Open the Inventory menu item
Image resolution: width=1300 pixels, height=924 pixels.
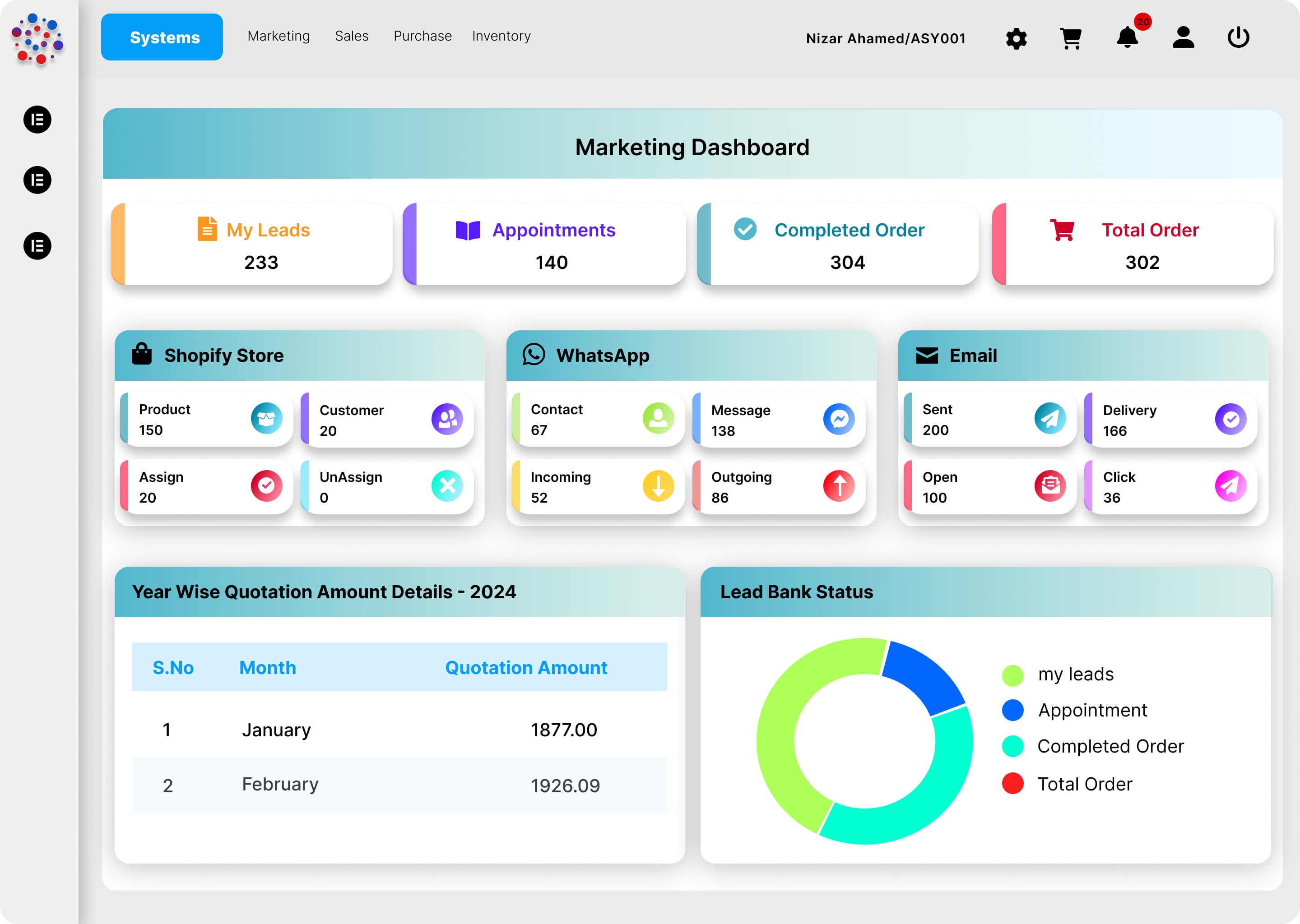click(x=501, y=36)
